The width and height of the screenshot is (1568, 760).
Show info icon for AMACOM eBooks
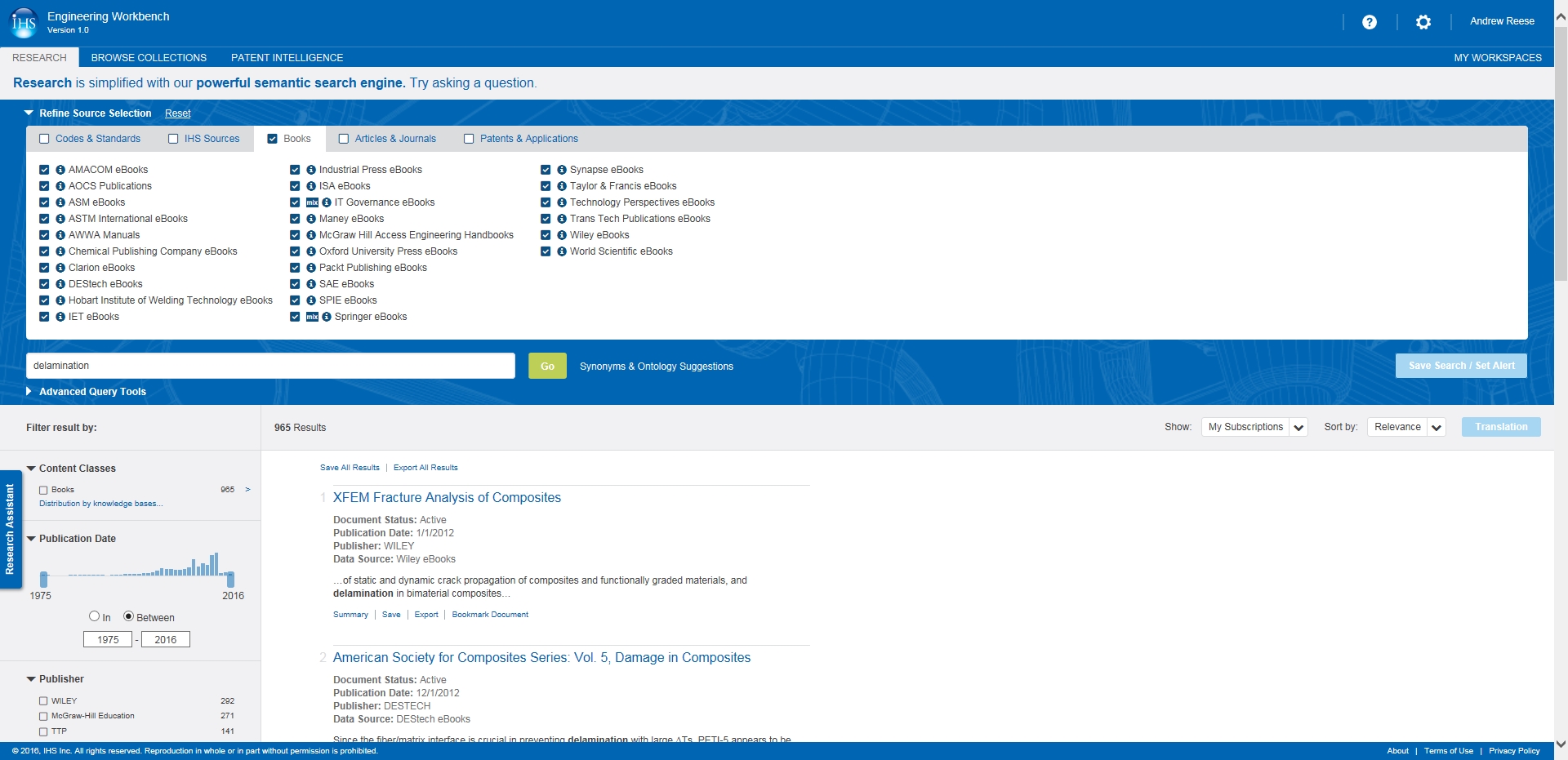tap(60, 170)
